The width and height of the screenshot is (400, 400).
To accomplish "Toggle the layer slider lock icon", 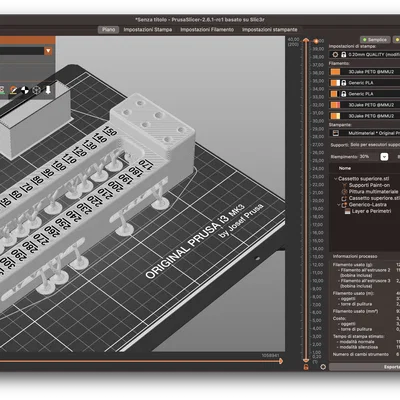I will point(306,367).
